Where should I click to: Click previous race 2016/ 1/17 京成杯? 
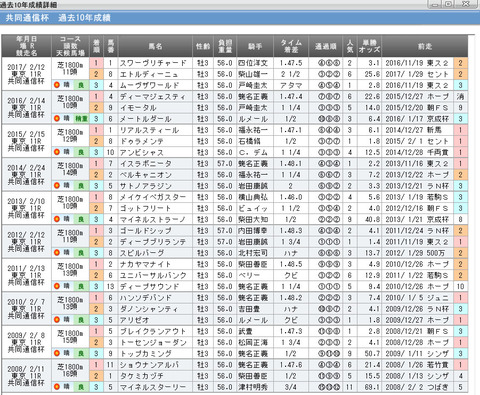[417, 119]
